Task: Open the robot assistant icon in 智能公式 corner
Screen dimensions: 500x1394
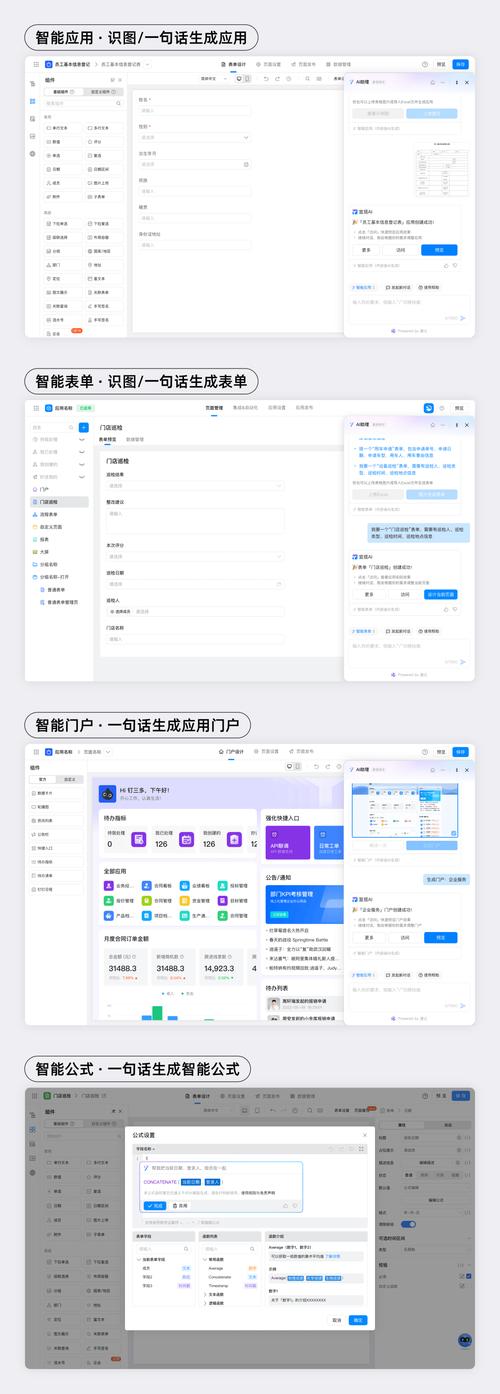Action: 464,1339
